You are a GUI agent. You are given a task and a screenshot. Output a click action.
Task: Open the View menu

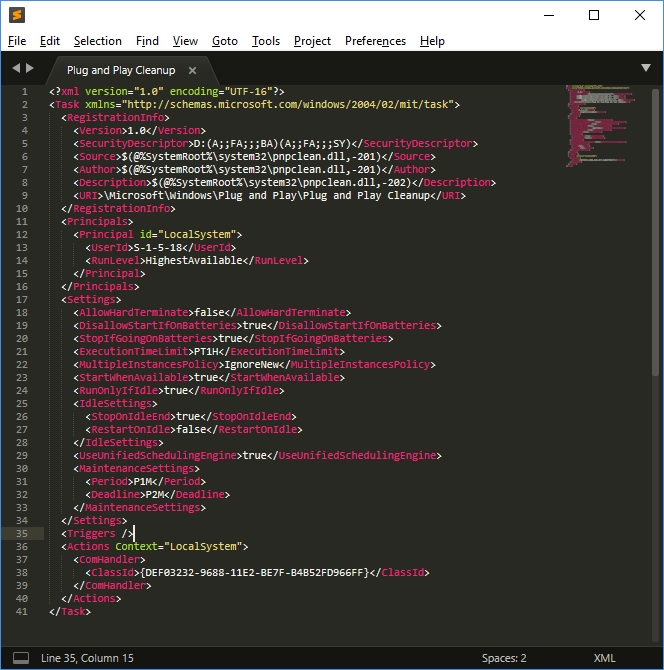[185, 41]
